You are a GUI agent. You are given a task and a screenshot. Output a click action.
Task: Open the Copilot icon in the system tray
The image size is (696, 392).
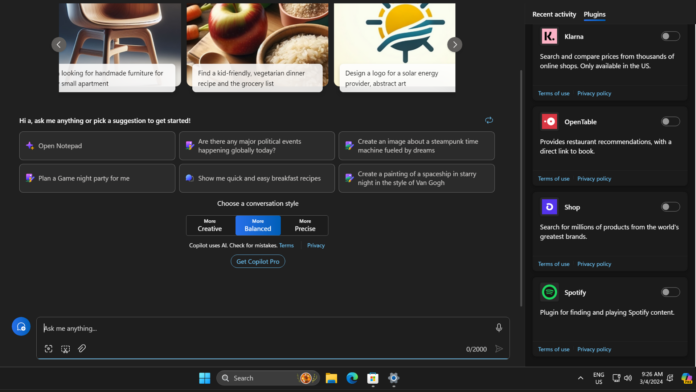pyautogui.click(x=686, y=378)
